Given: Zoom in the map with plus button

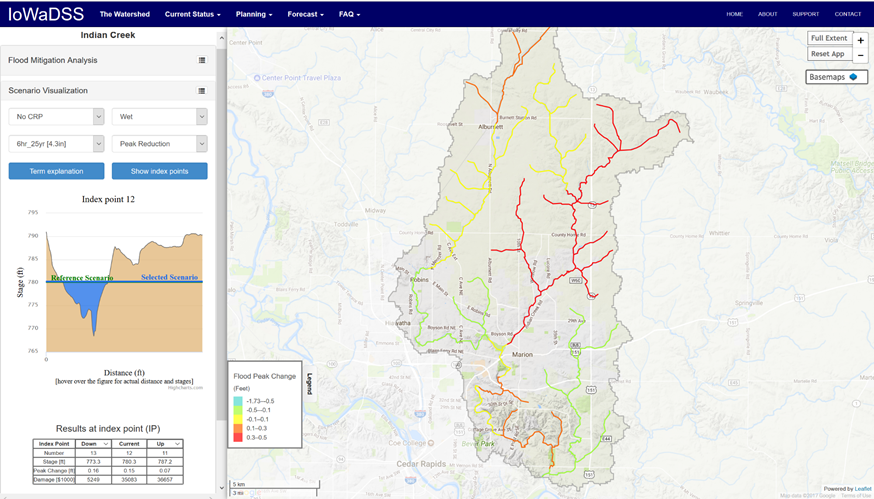Looking at the screenshot, I should 860,40.
